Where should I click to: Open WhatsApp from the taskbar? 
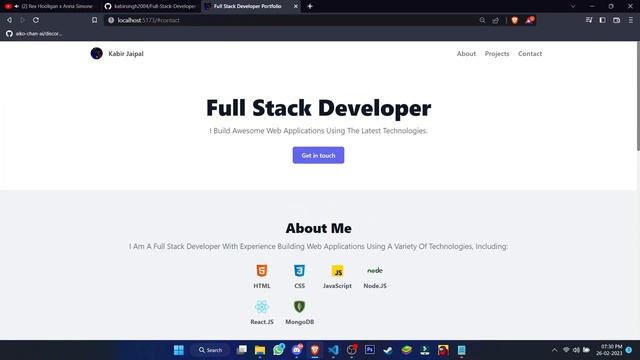coord(279,350)
